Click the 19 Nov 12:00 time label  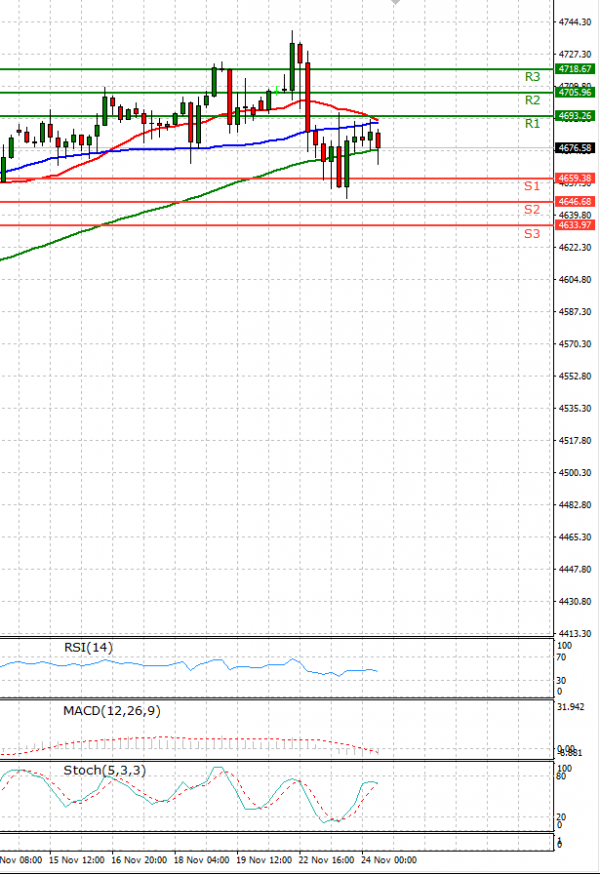pos(264,860)
